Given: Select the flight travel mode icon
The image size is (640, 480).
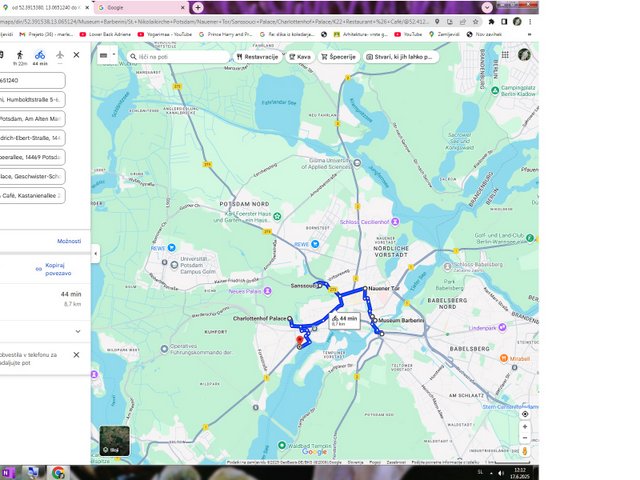Looking at the screenshot, I should pyautogui.click(x=60, y=55).
